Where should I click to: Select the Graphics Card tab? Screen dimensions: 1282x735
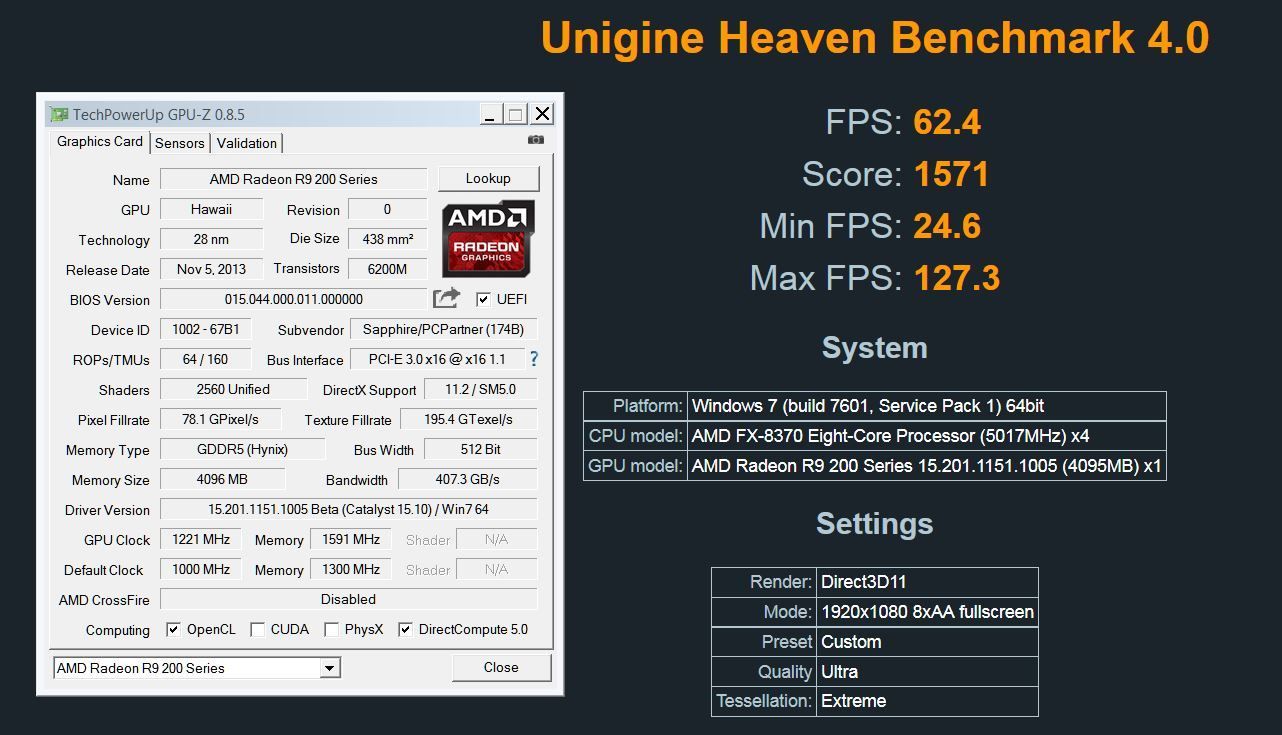[100, 142]
